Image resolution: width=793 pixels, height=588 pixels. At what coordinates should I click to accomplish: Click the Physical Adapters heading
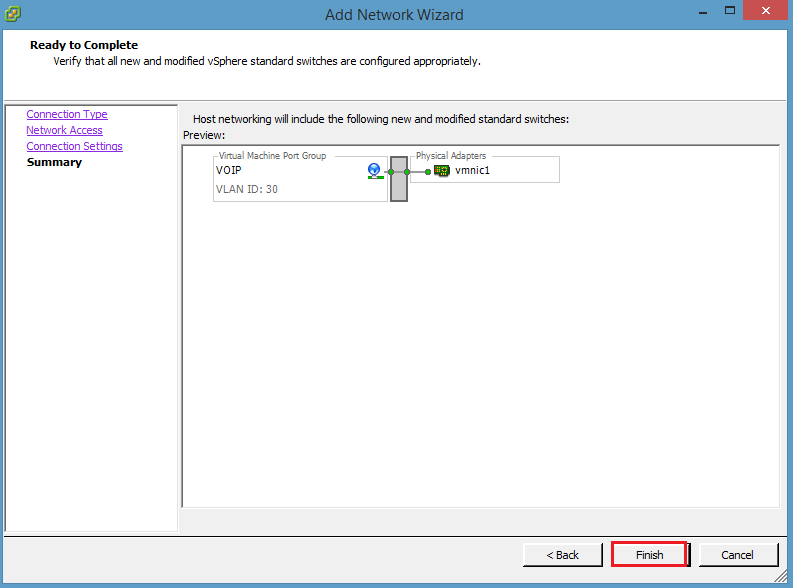point(451,156)
